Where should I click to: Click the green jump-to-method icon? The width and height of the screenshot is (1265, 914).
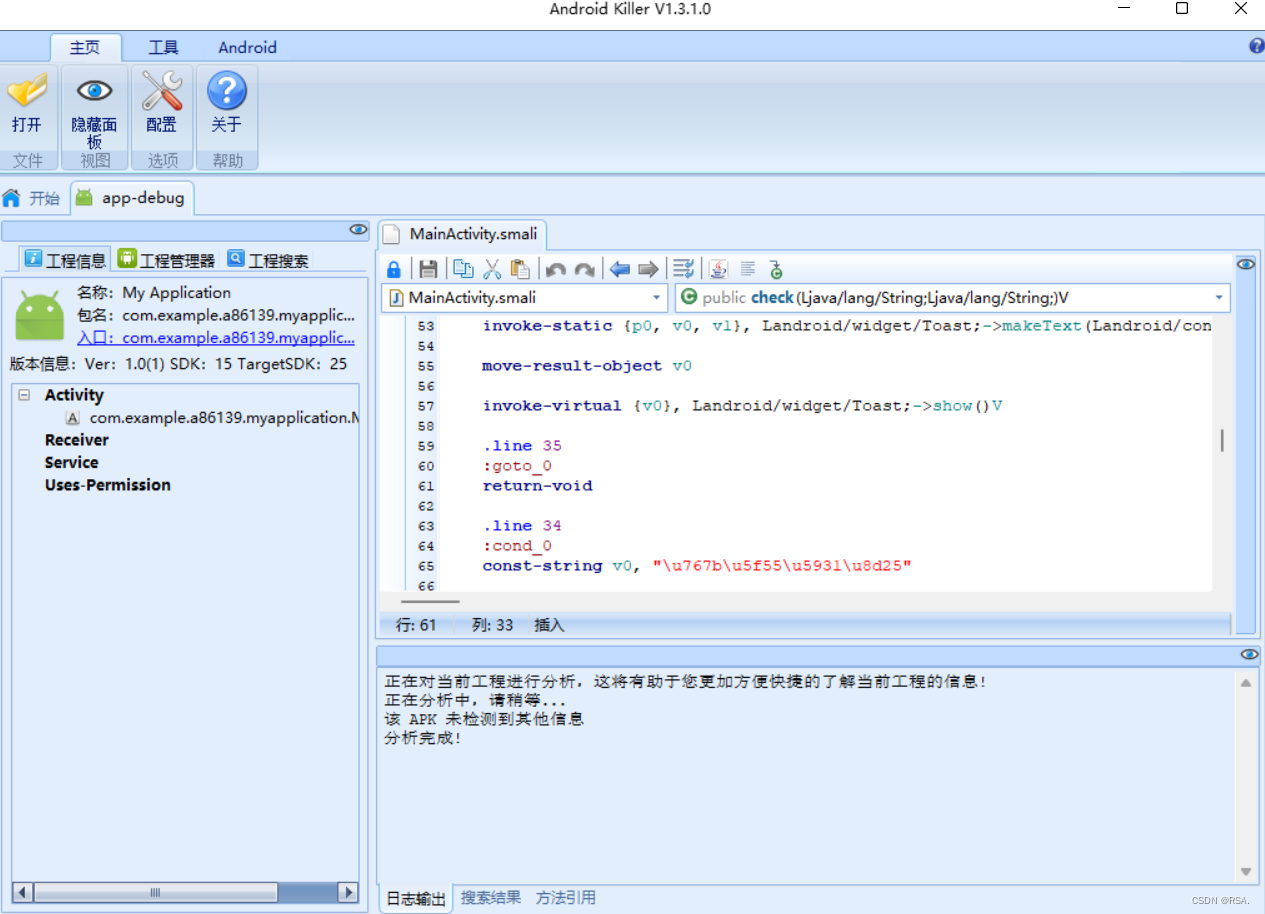click(x=776, y=269)
